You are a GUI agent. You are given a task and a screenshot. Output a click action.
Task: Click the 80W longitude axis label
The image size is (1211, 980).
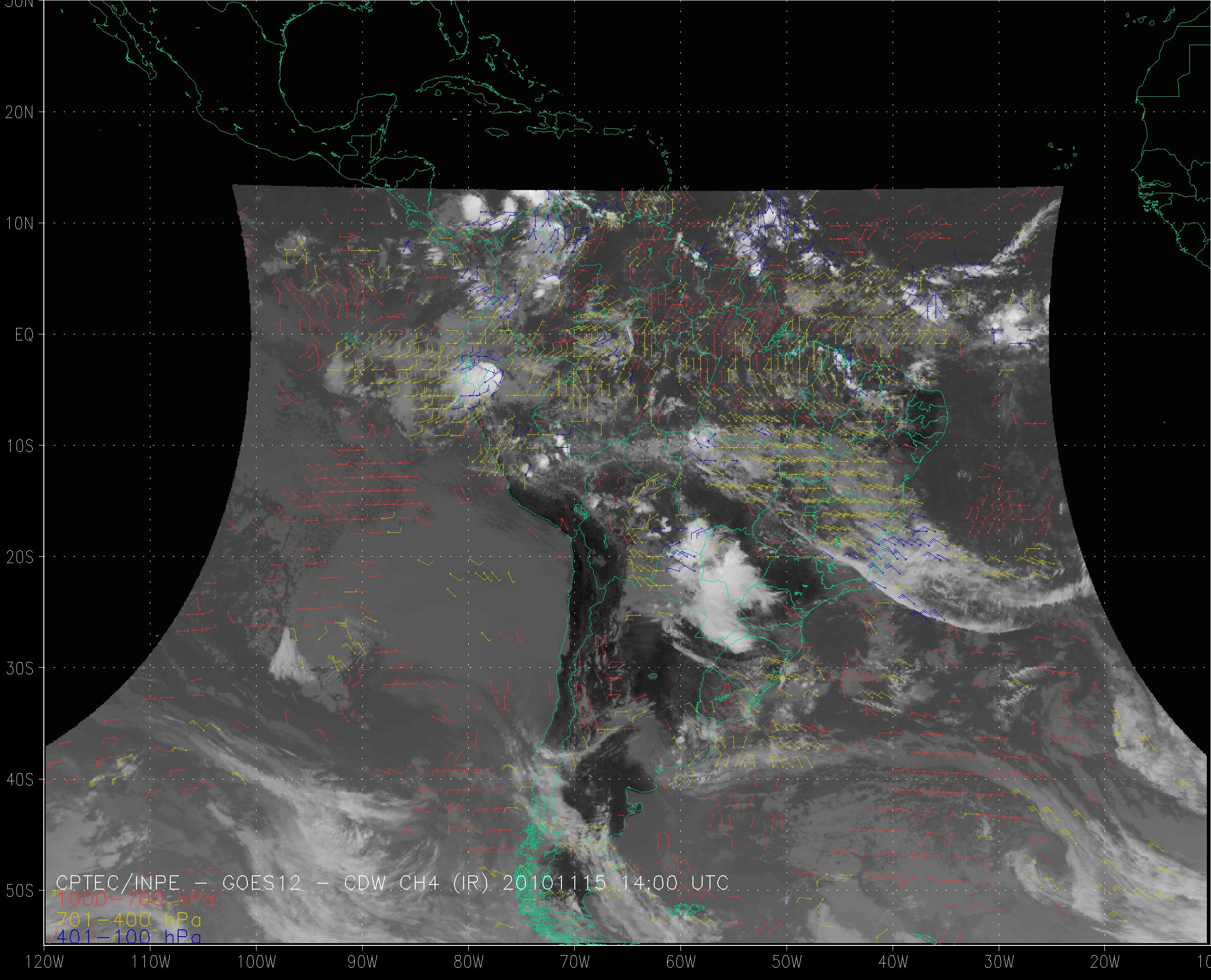coord(469,962)
